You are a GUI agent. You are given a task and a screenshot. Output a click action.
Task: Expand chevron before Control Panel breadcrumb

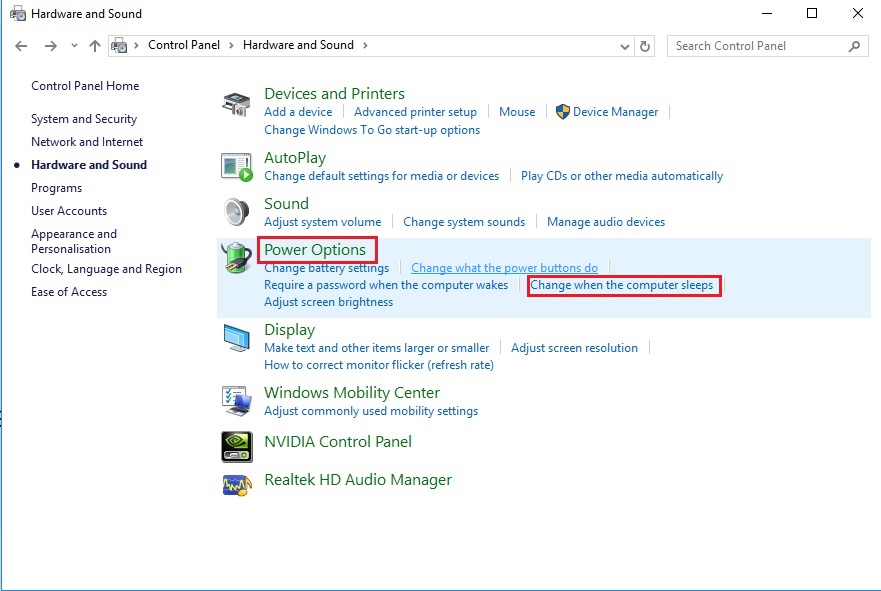coord(136,46)
